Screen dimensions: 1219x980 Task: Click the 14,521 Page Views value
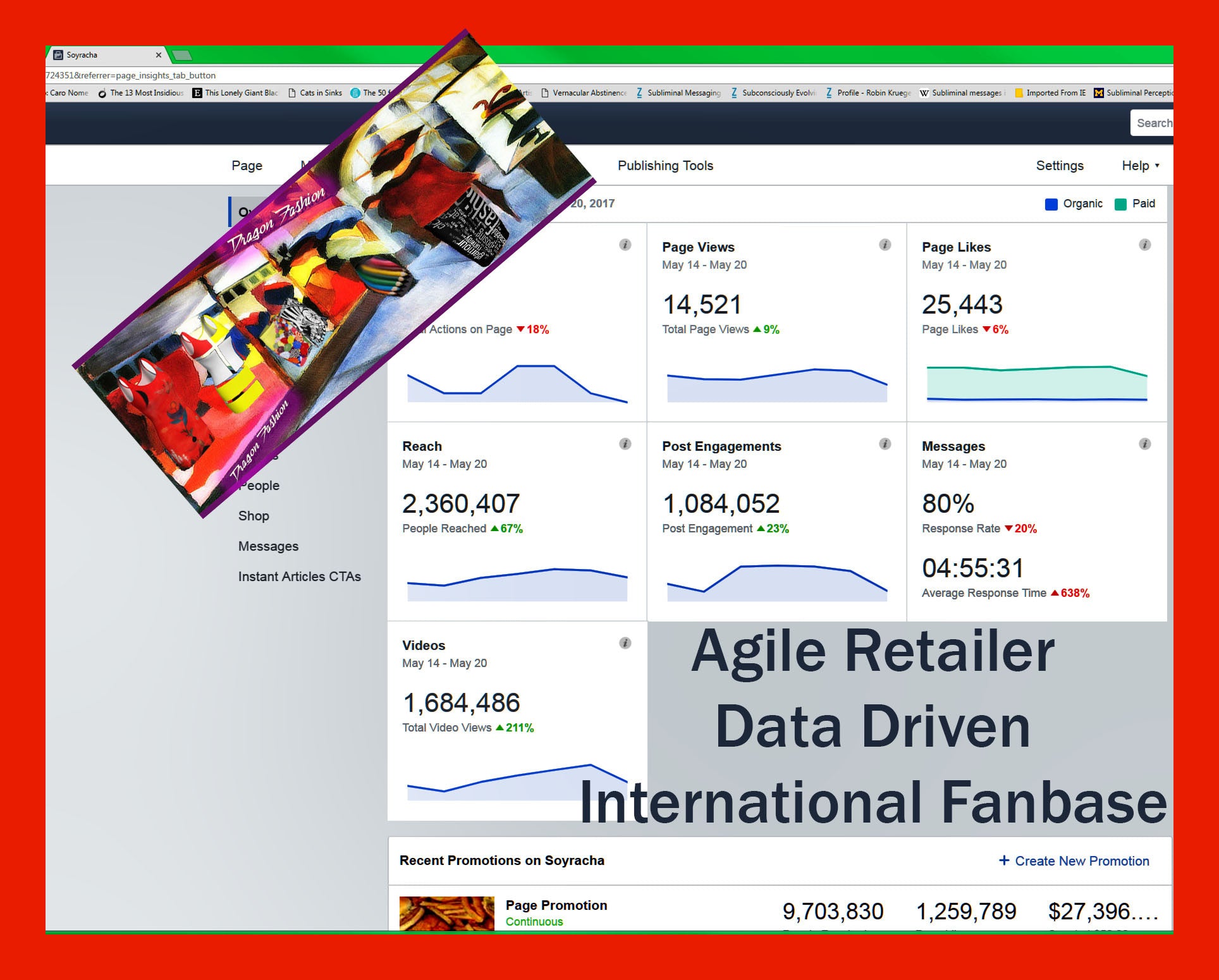[x=702, y=305]
